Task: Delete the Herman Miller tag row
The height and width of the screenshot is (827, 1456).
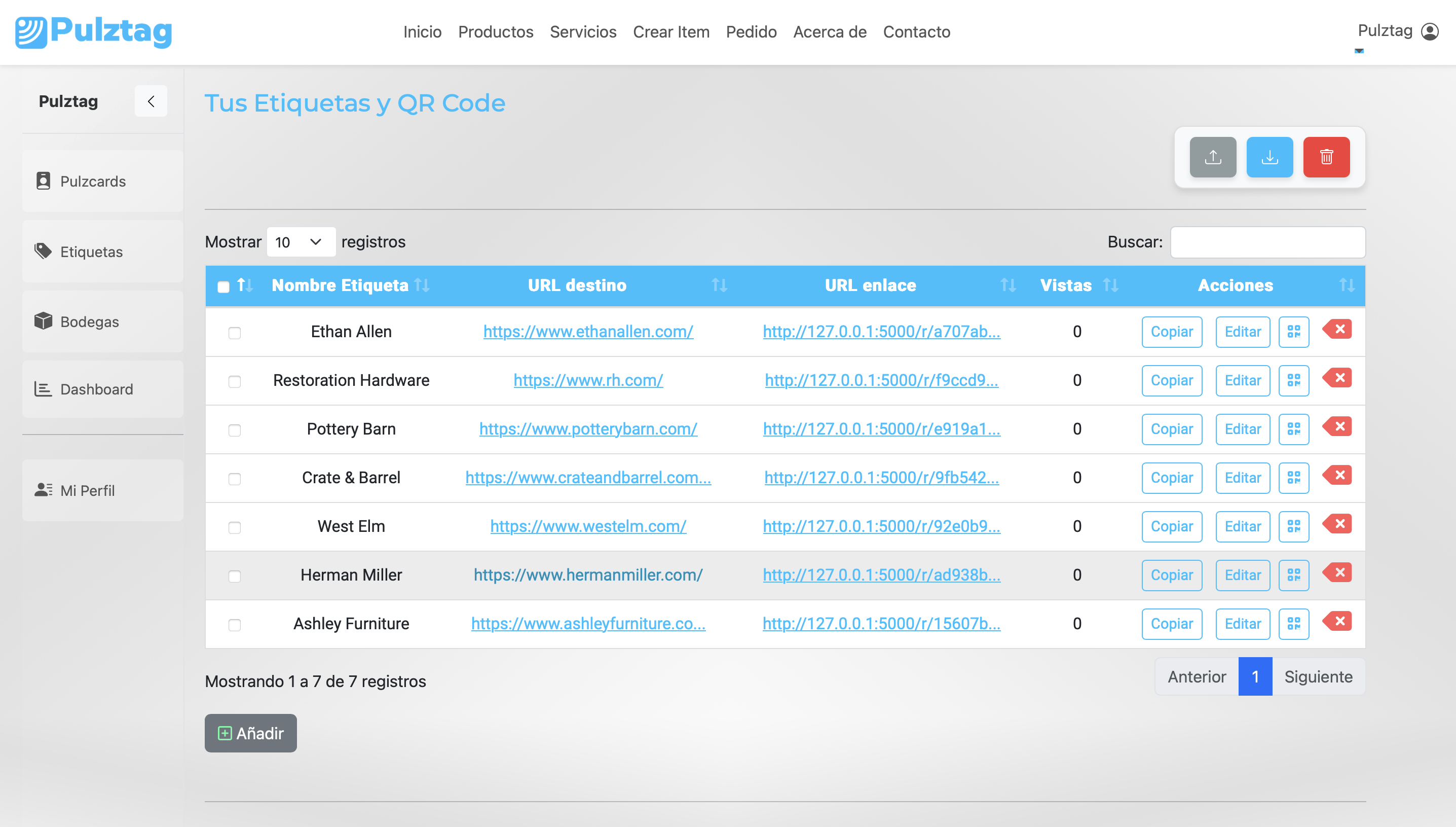Action: pyautogui.click(x=1337, y=572)
